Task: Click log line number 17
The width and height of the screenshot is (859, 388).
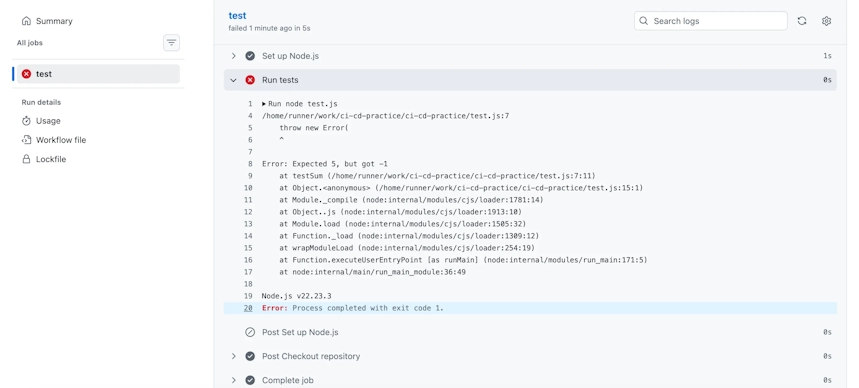Action: 248,272
